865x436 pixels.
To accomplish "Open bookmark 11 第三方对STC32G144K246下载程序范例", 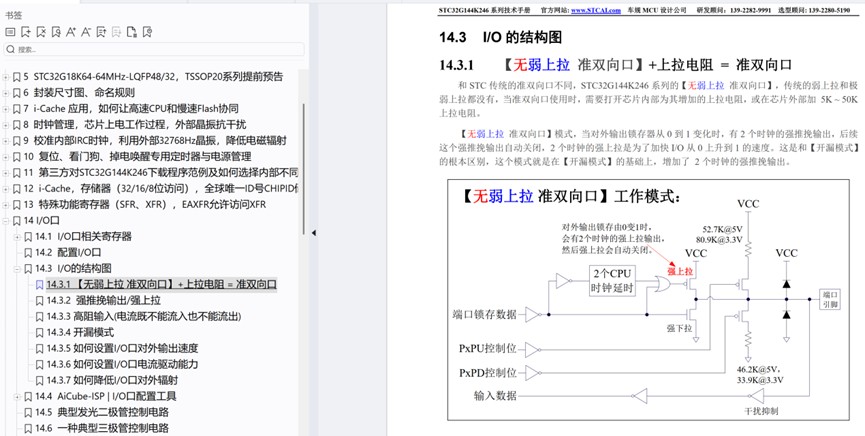I will 161,173.
